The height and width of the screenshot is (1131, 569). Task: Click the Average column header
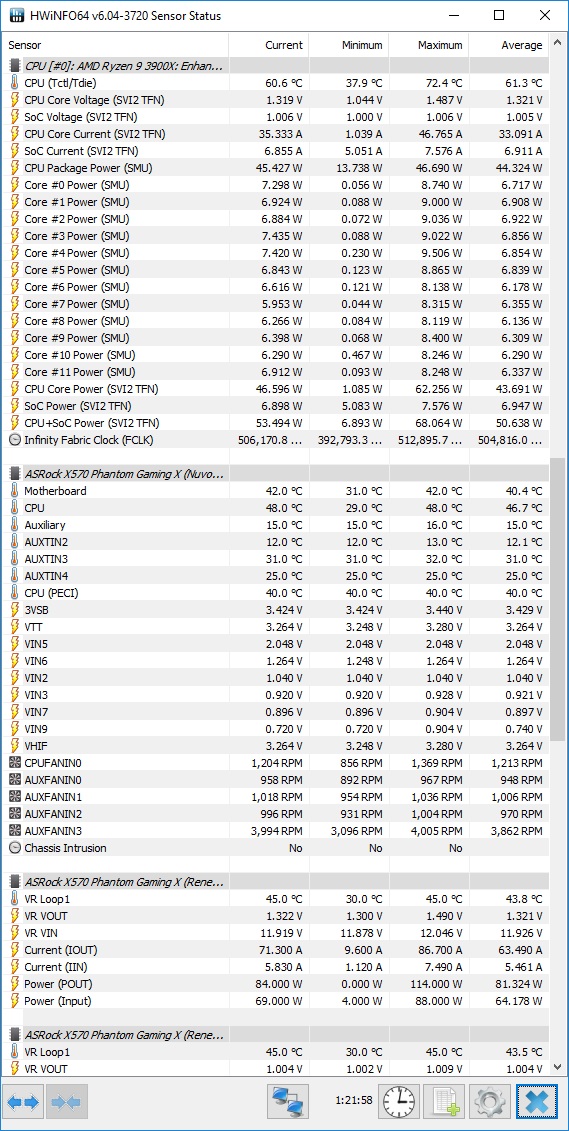coord(509,45)
